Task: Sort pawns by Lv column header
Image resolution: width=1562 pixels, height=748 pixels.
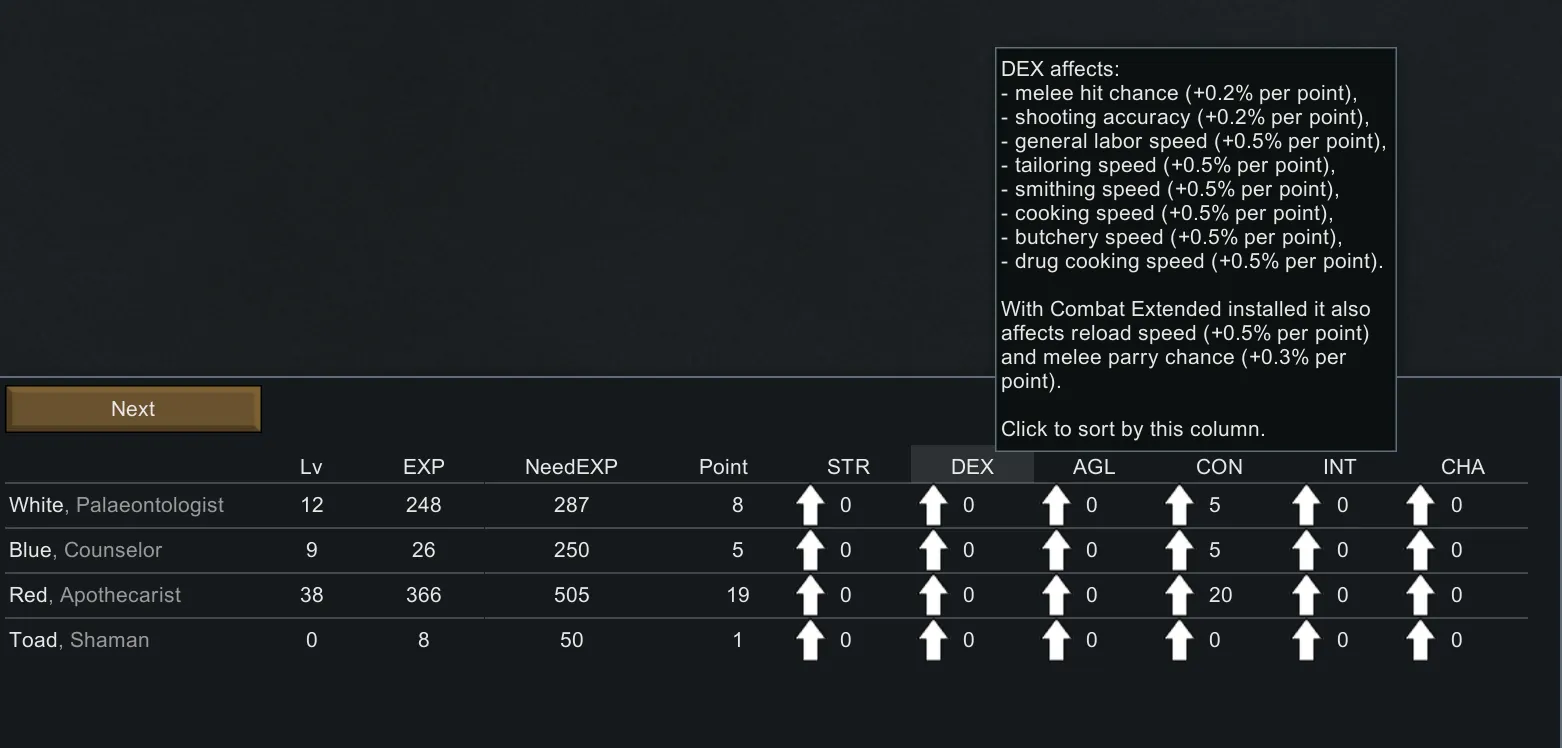Action: 311,467
